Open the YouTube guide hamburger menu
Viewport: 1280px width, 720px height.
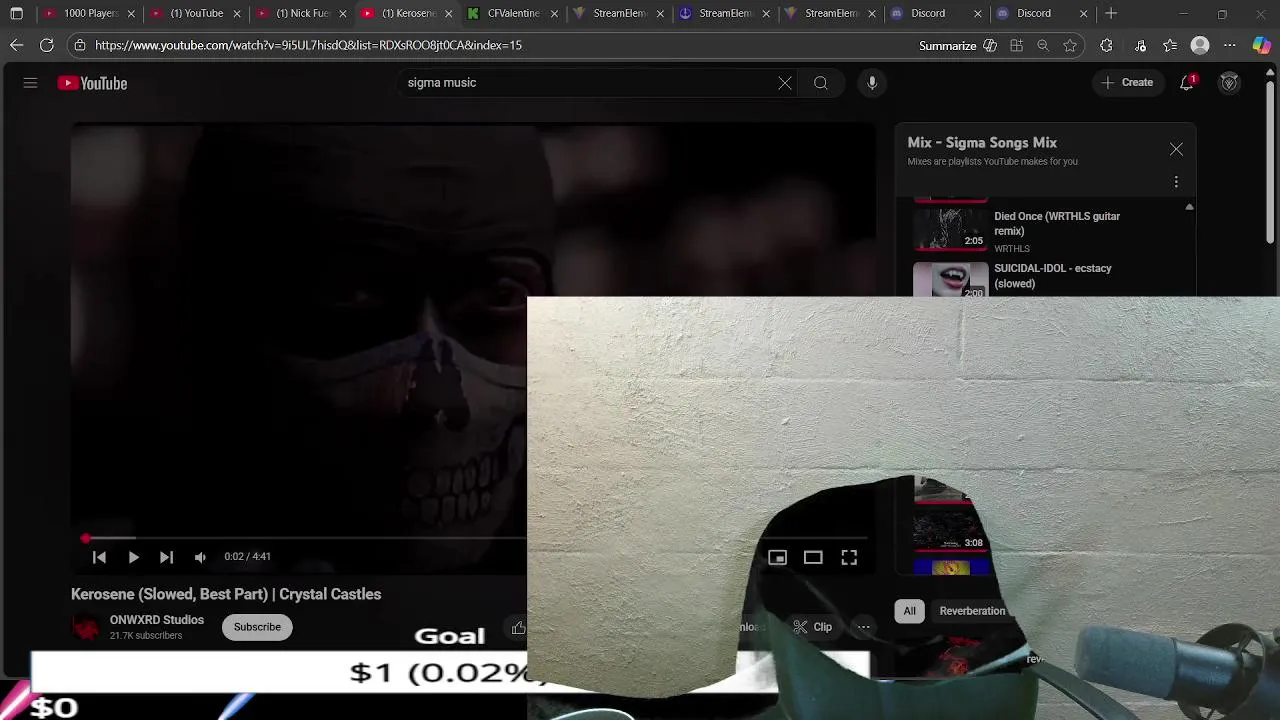point(30,83)
